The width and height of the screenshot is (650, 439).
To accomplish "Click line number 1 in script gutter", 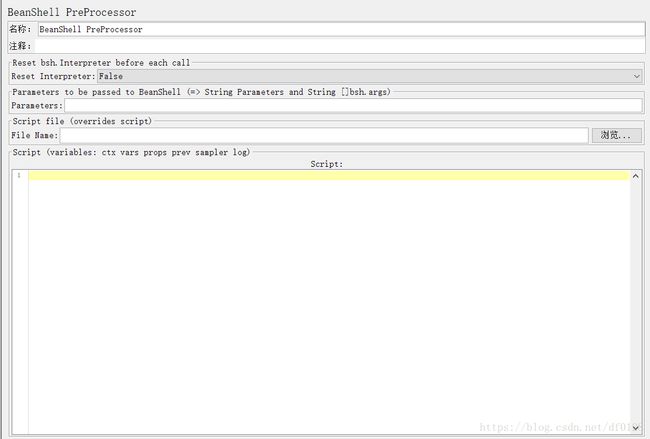I will click(x=19, y=175).
